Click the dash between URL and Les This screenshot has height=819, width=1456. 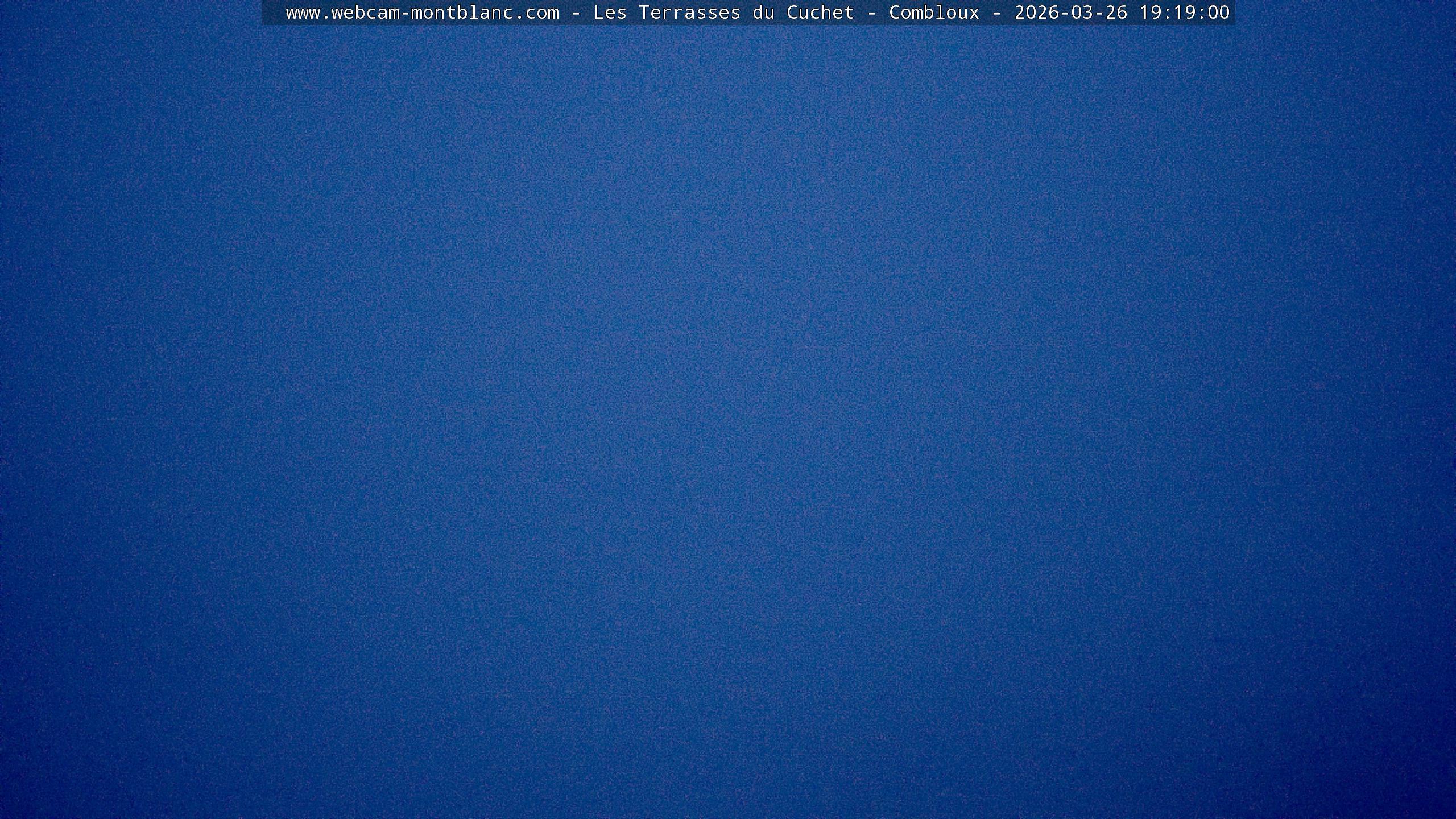(x=576, y=13)
